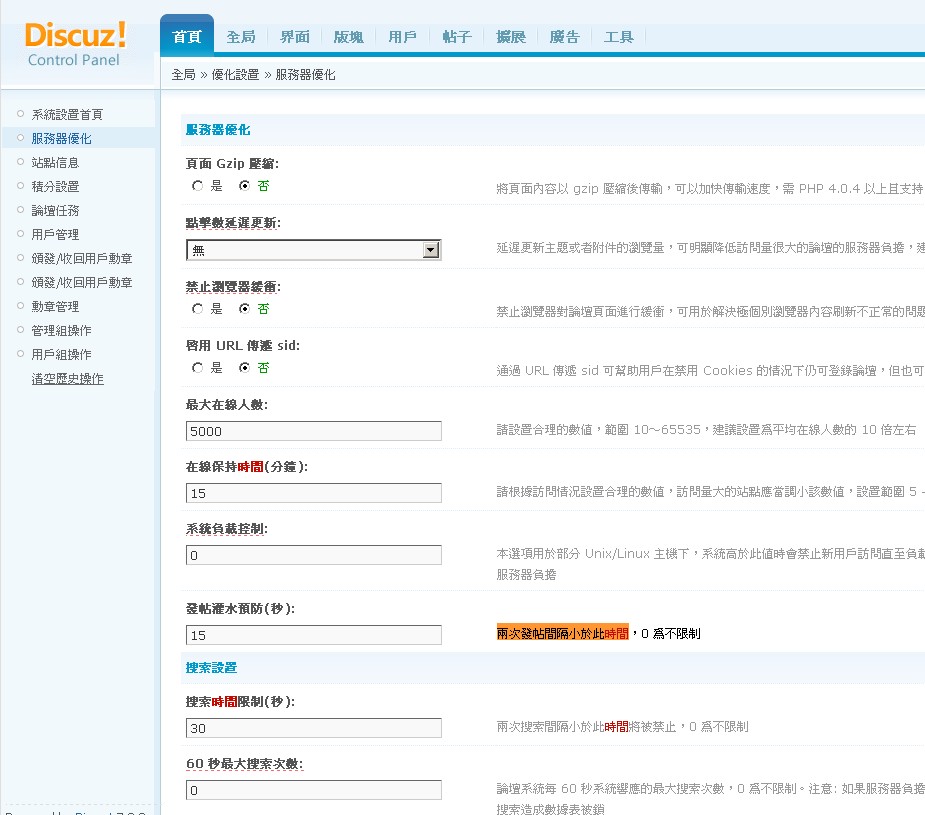The height and width of the screenshot is (815, 925).
Task: Open 站點信息 in the sidebar
Action: (55, 162)
